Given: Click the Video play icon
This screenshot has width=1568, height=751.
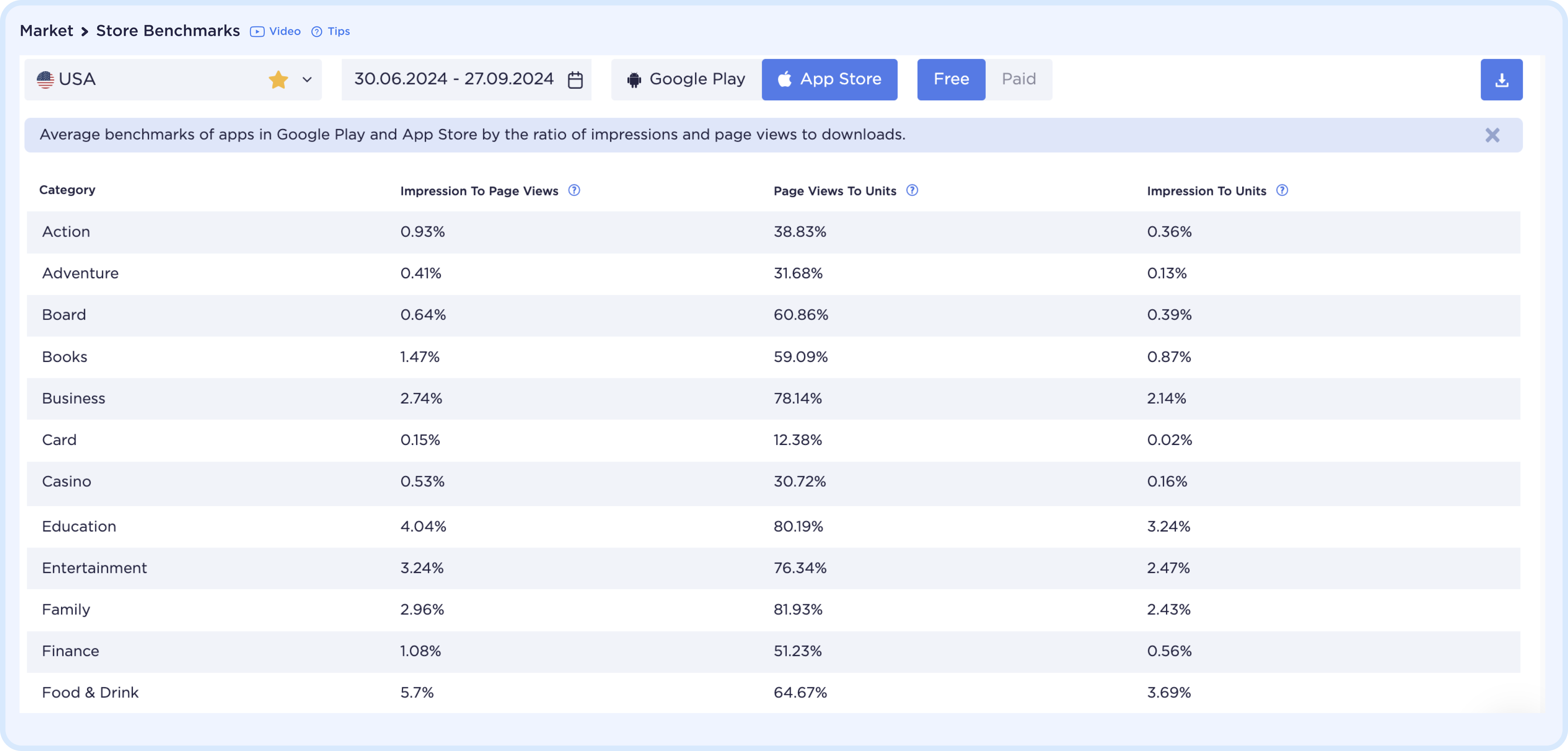Looking at the screenshot, I should tap(257, 31).
